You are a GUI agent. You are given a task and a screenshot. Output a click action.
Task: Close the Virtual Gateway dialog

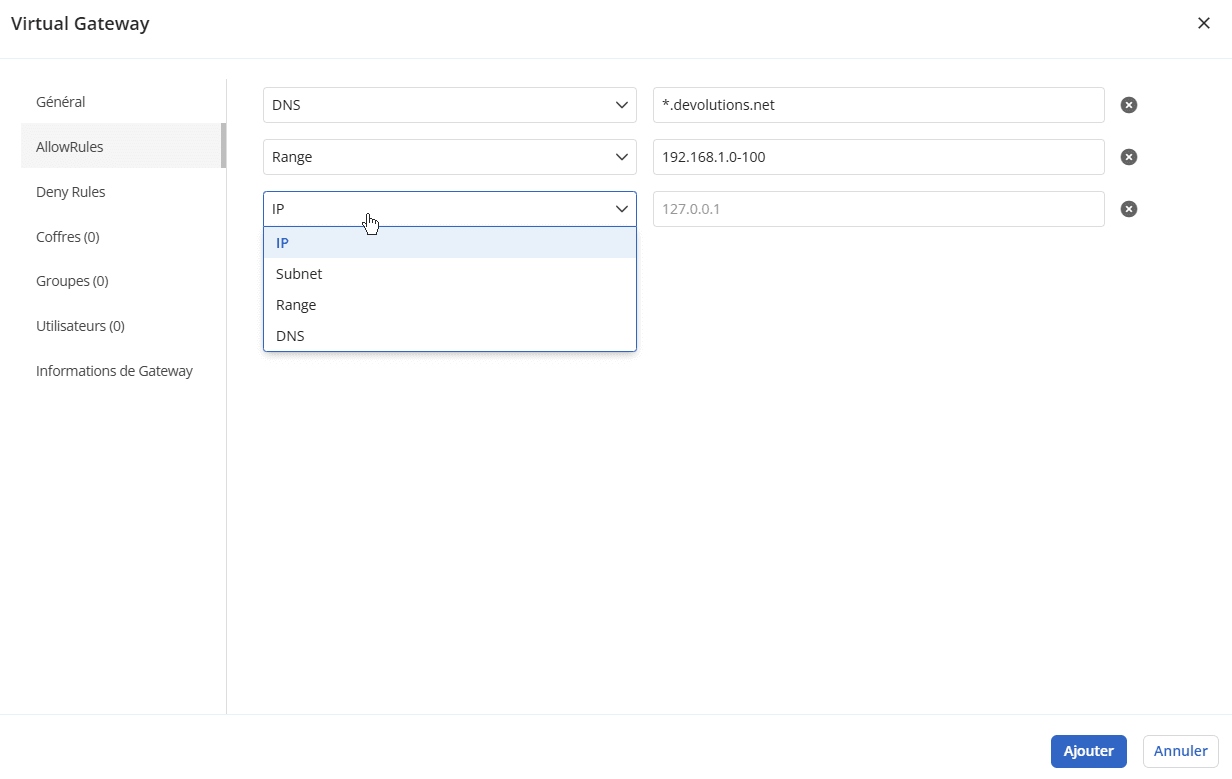pos(1204,23)
